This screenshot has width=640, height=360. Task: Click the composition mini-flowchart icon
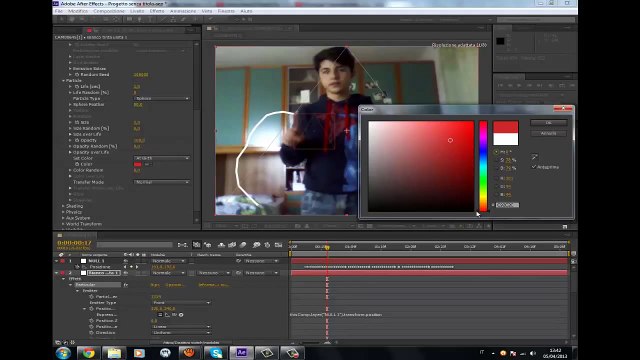click(x=182, y=245)
